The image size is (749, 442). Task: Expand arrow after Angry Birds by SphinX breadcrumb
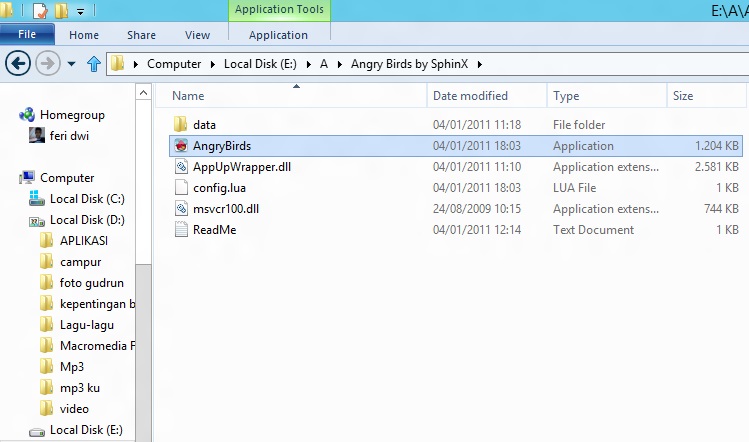tap(480, 65)
